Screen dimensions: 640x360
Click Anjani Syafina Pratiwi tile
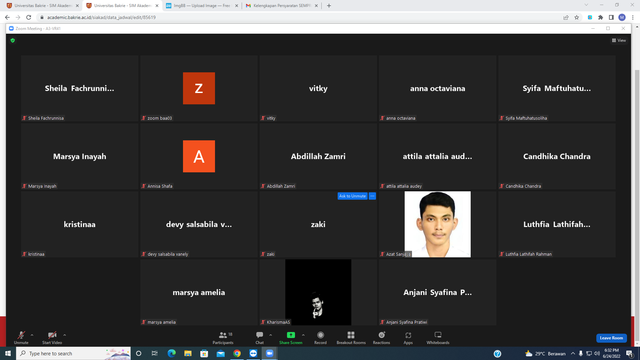pos(438,292)
